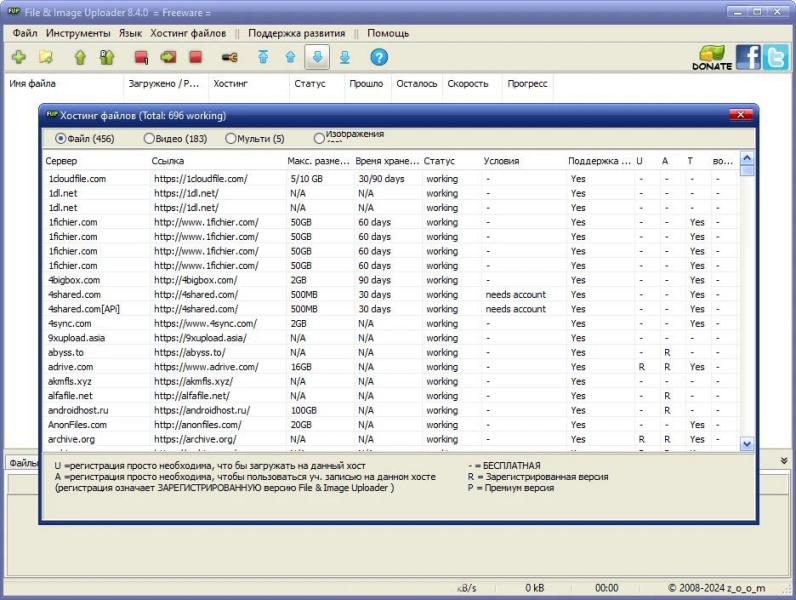The image size is (796, 600).
Task: Click the plain red stop square icon
Action: [x=195, y=56]
